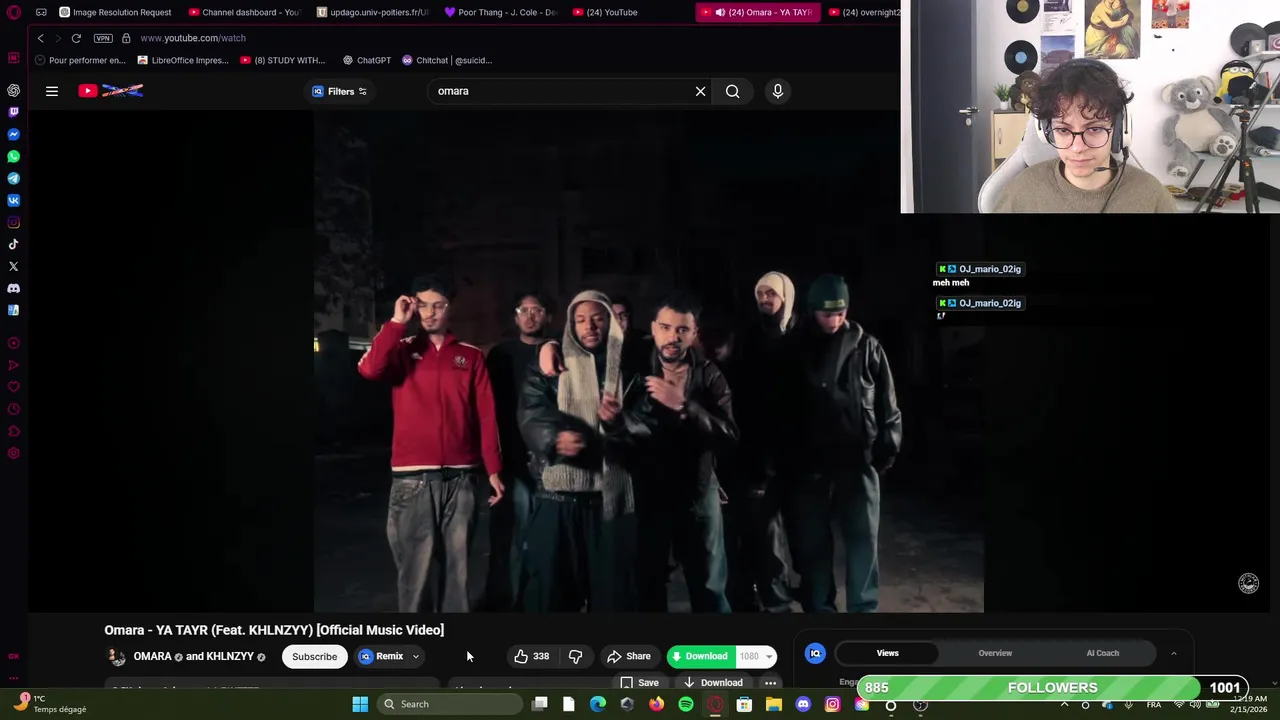The height and width of the screenshot is (720, 1280).
Task: Click the address bar URL
Action: point(193,38)
